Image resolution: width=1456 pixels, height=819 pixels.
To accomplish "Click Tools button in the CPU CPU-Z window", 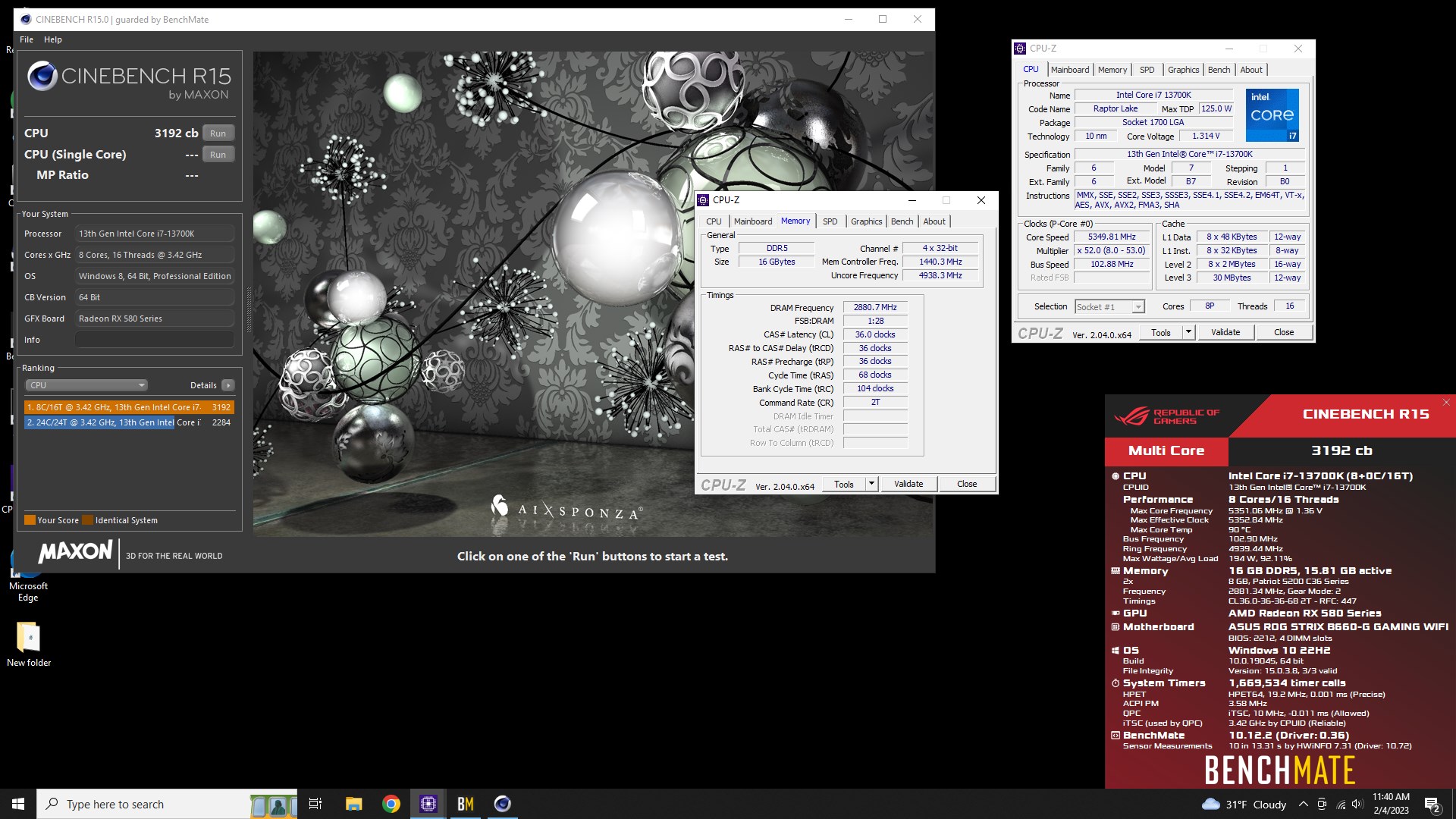I will pyautogui.click(x=1160, y=333).
